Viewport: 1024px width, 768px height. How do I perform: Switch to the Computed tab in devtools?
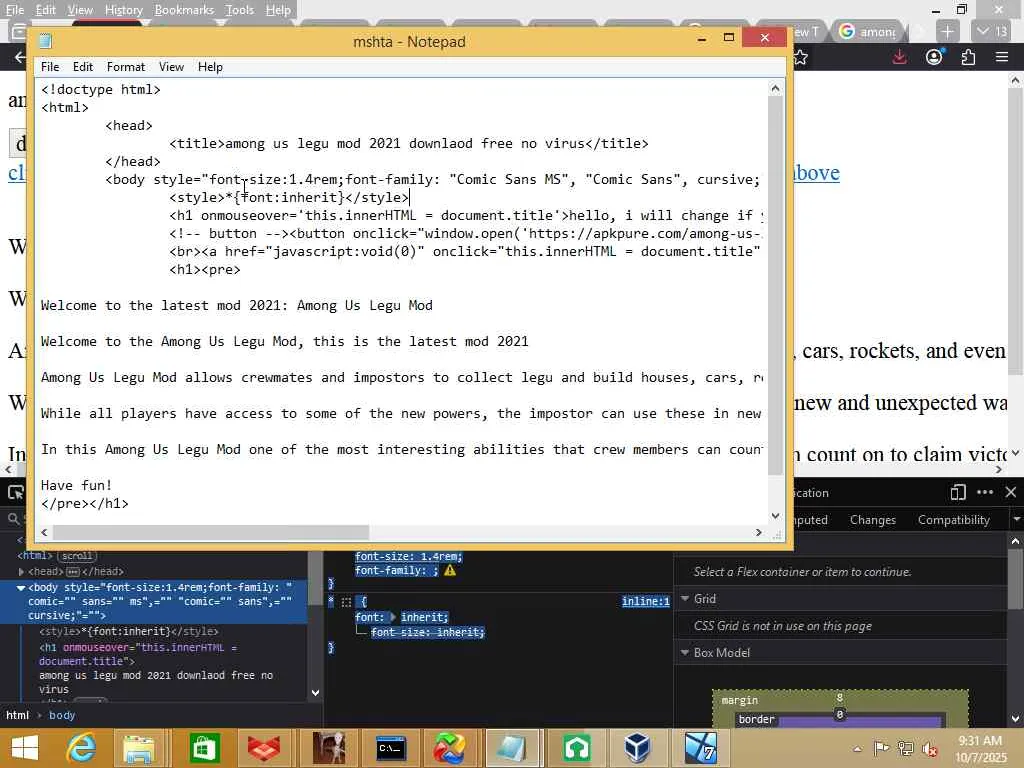coord(810,520)
